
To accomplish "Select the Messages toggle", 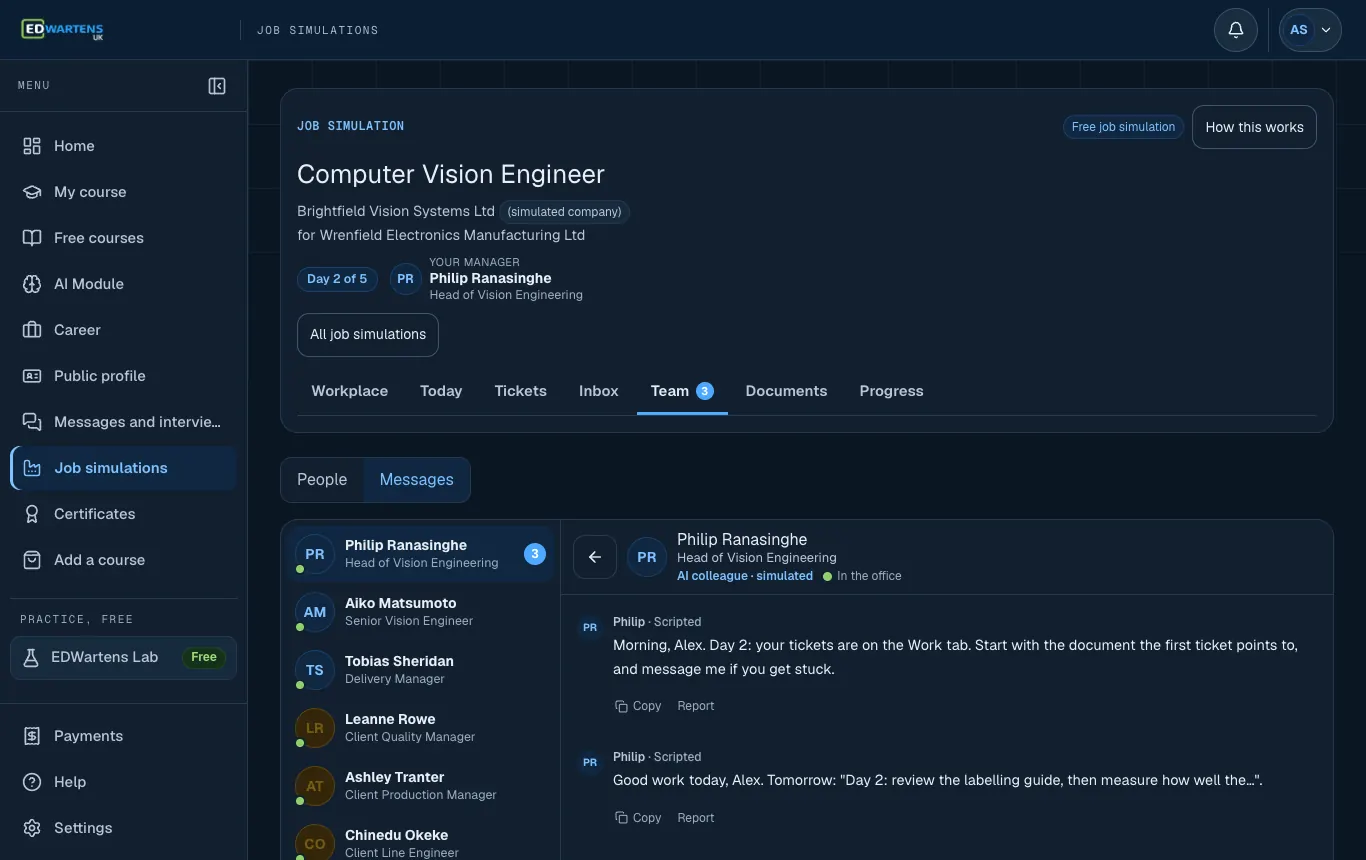I will (417, 480).
